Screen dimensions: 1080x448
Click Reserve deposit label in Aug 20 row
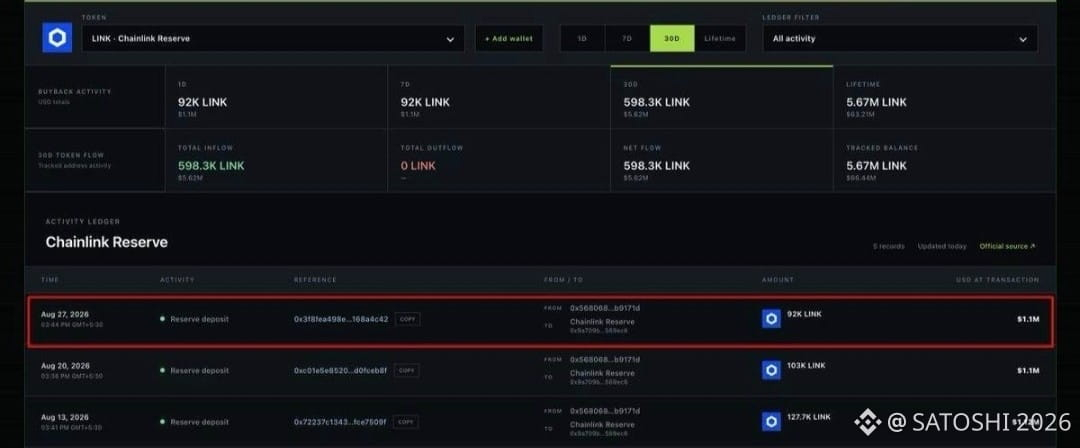(199, 370)
